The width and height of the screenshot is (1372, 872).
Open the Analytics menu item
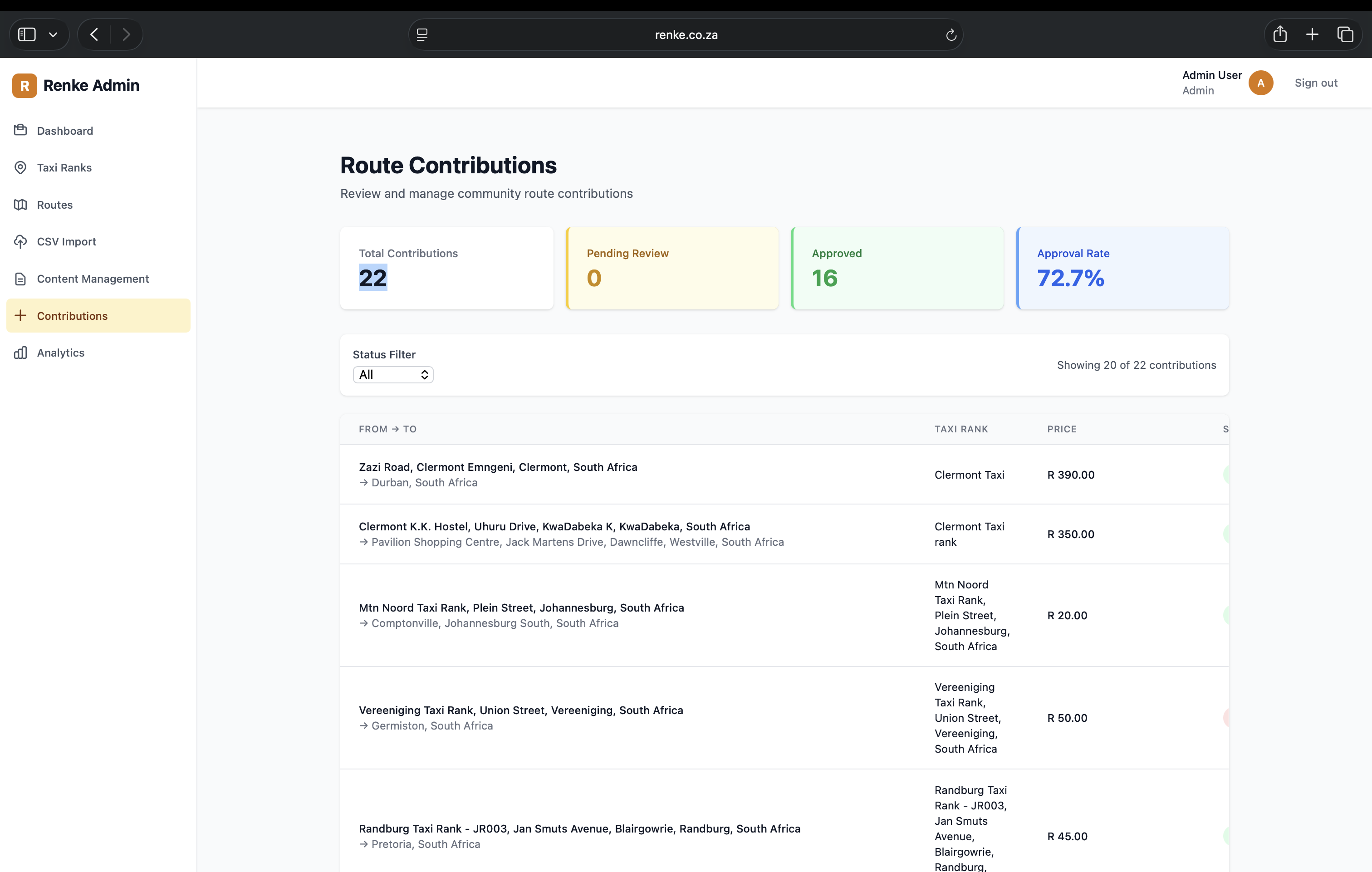tap(60, 352)
